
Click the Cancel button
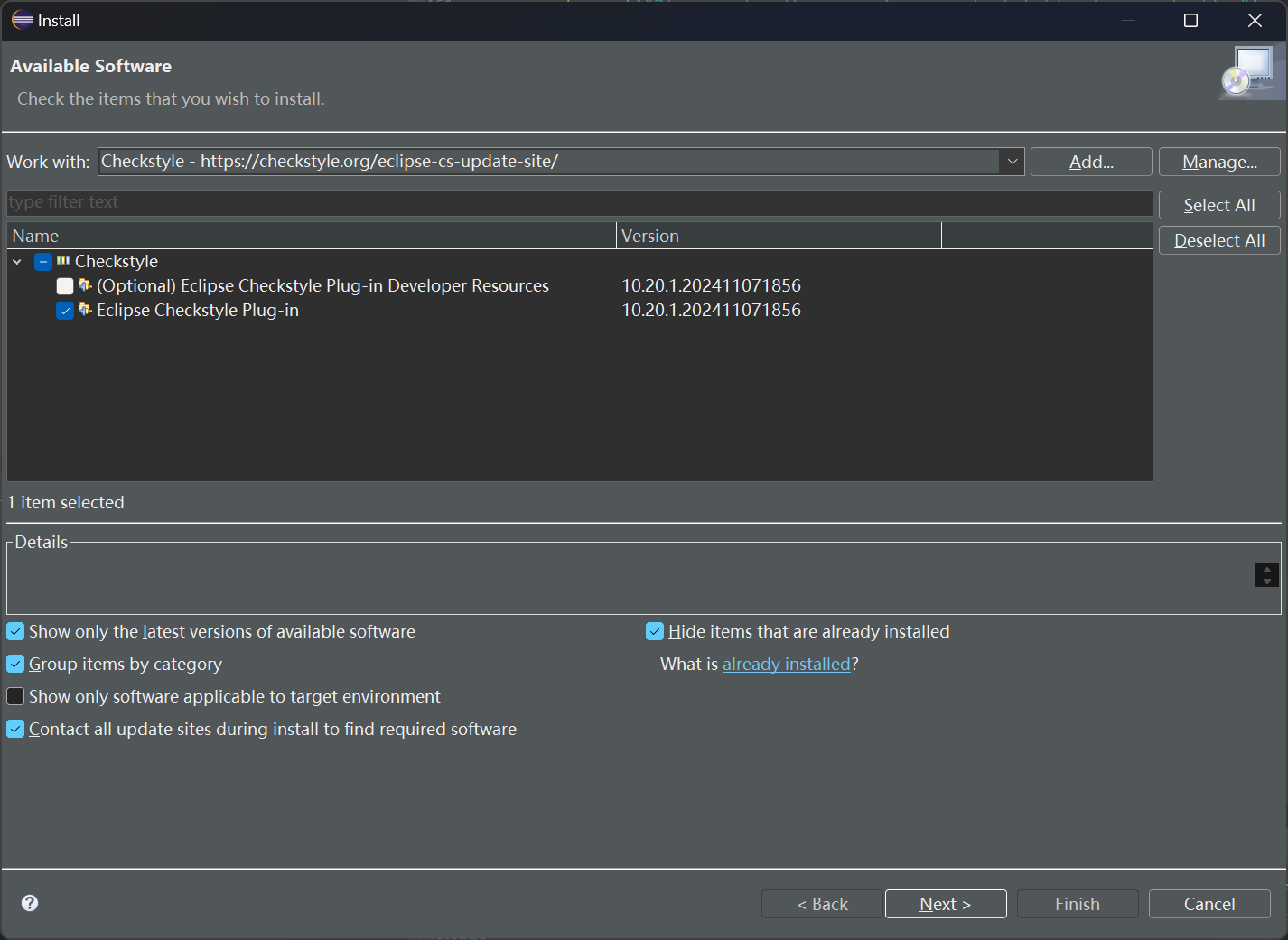[x=1209, y=904]
